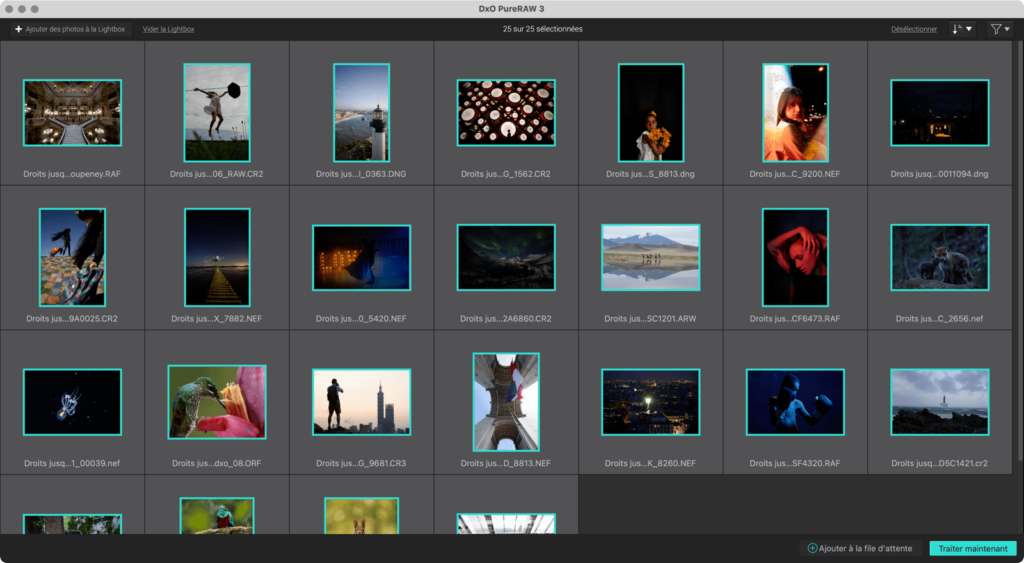Select the night pier thumbnail X_7882.NEF
The height and width of the screenshot is (563, 1024).
pyautogui.click(x=217, y=257)
